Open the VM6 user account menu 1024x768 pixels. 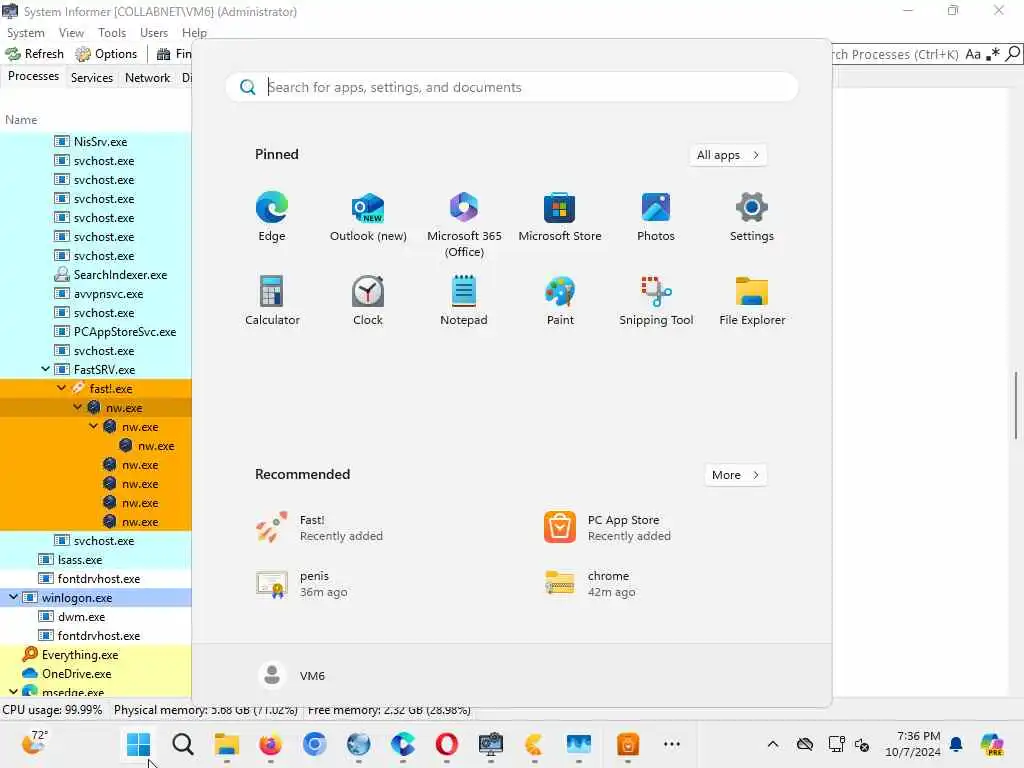point(292,675)
